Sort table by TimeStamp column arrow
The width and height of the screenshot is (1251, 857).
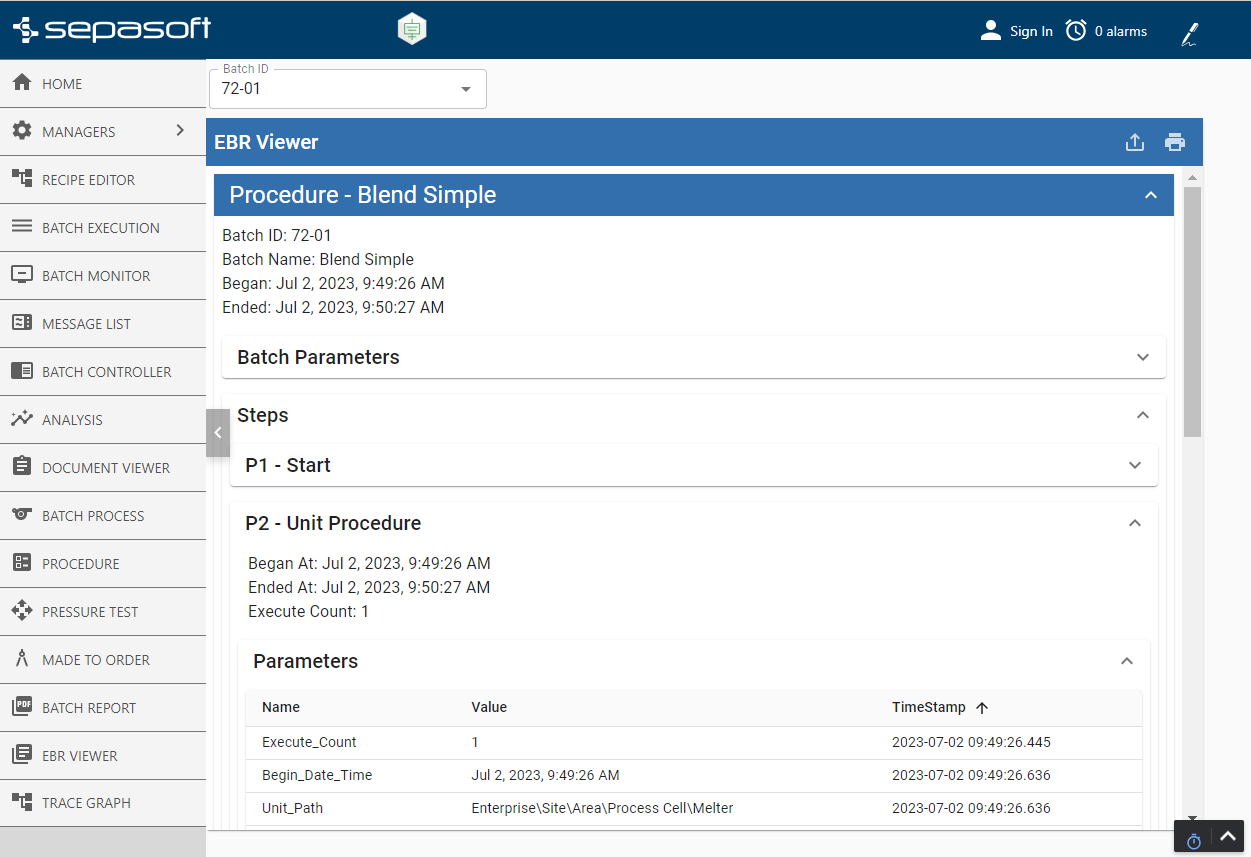tap(982, 708)
